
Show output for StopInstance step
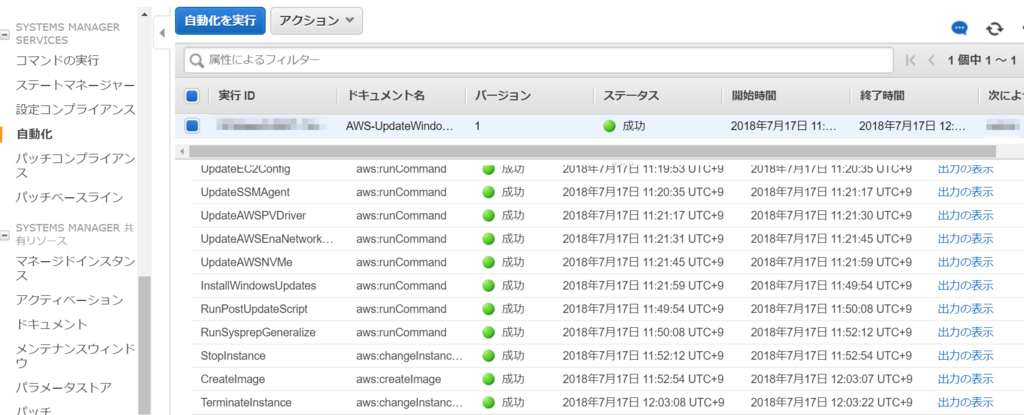[965, 356]
